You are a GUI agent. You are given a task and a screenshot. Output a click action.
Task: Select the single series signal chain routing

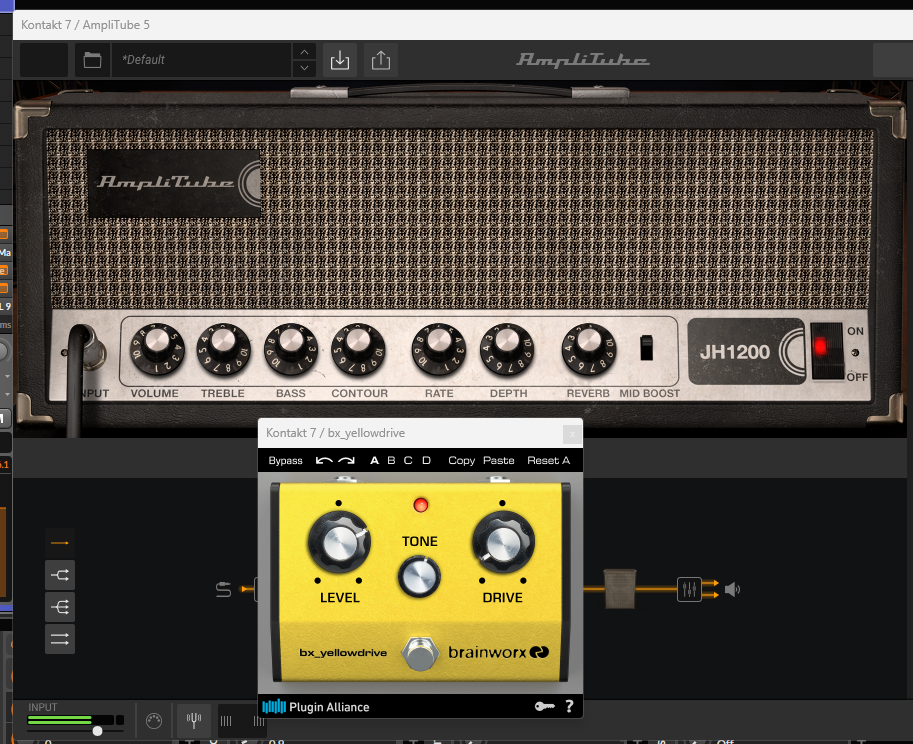pyautogui.click(x=60, y=543)
